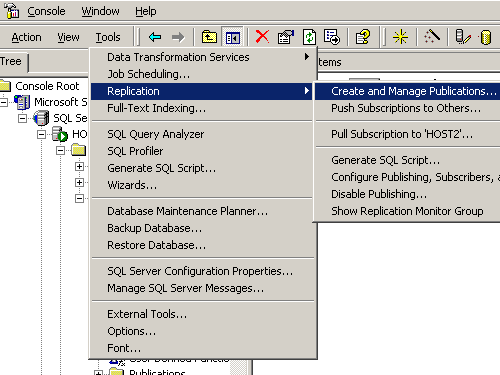The image size is (500, 375).
Task: Open the Action menu
Action: click(27, 37)
